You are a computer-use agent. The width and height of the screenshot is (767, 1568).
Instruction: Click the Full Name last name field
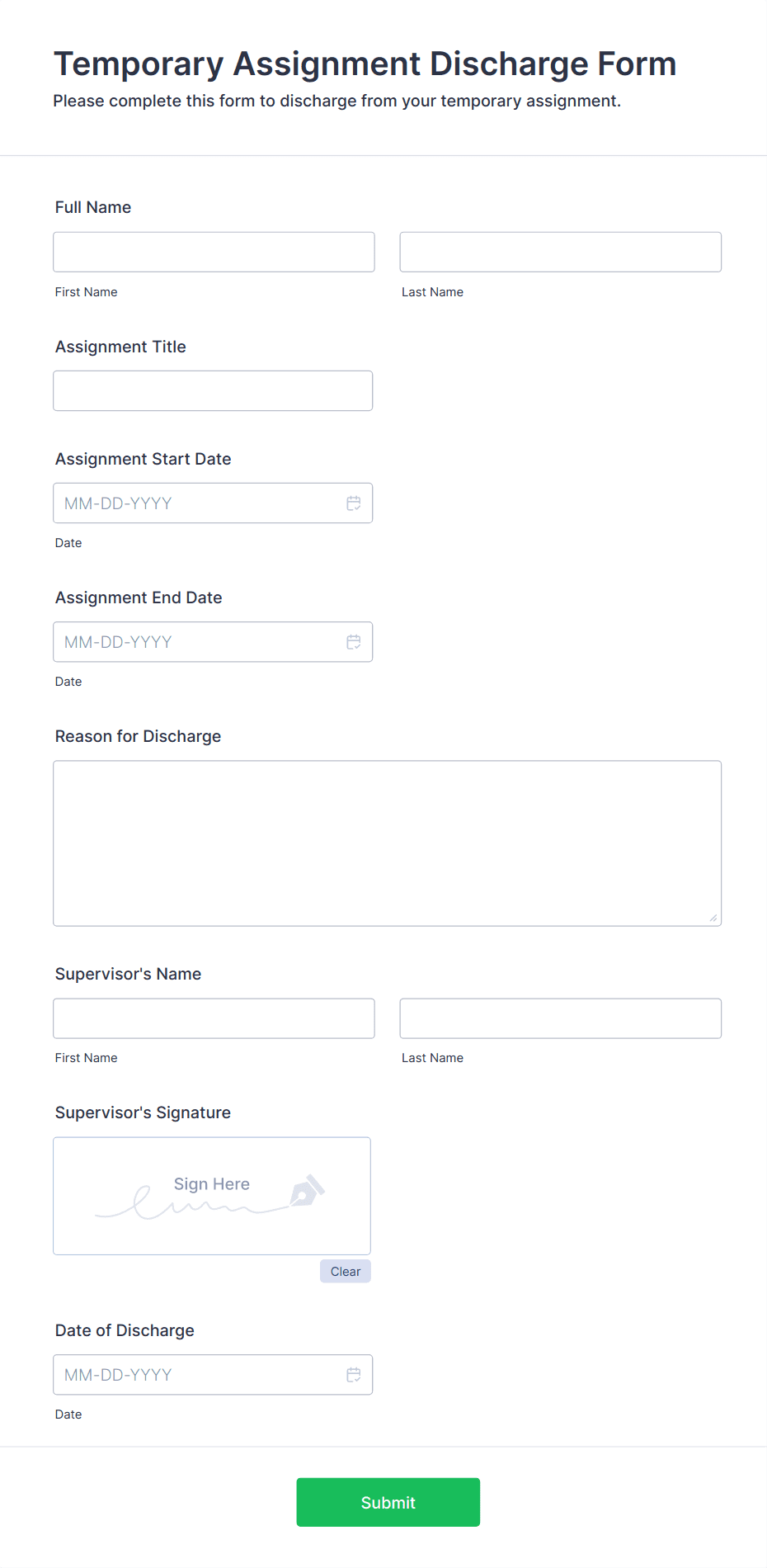point(560,253)
